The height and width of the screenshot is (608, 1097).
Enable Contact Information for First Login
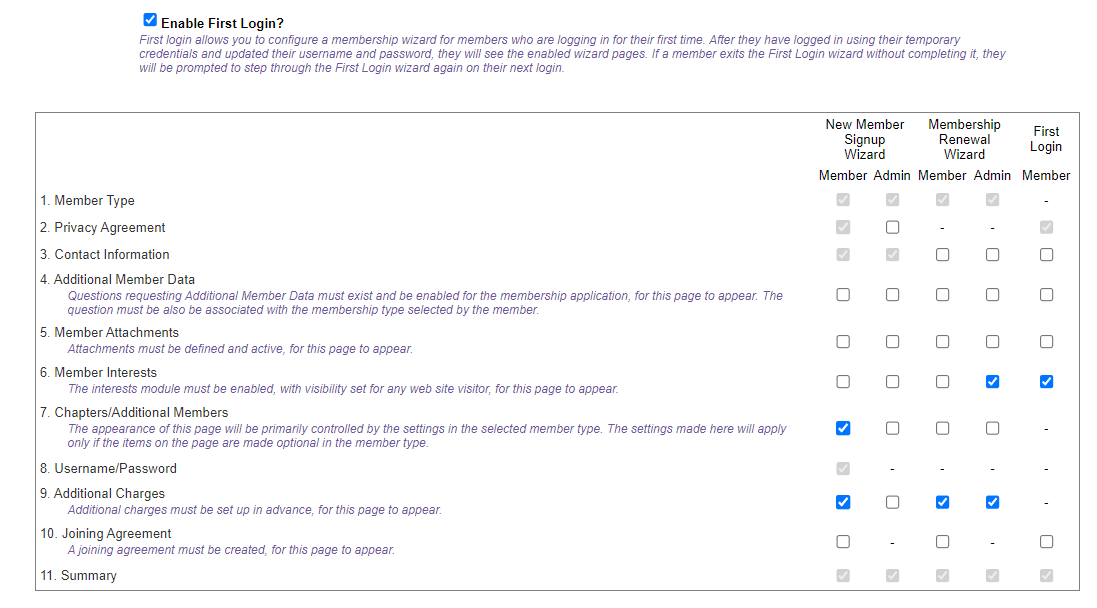click(x=1046, y=255)
